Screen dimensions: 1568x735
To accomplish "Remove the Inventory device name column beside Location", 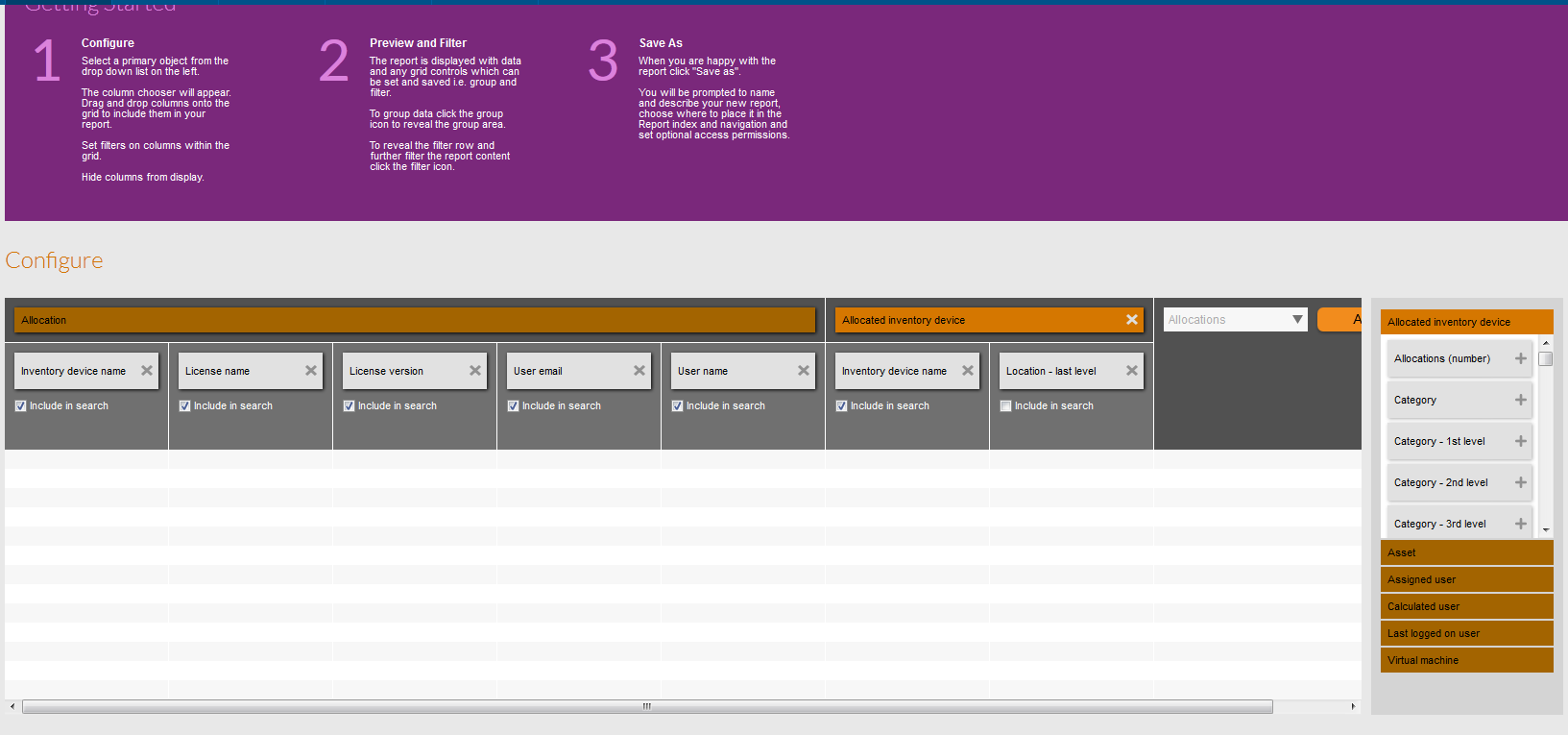I will pos(968,371).
